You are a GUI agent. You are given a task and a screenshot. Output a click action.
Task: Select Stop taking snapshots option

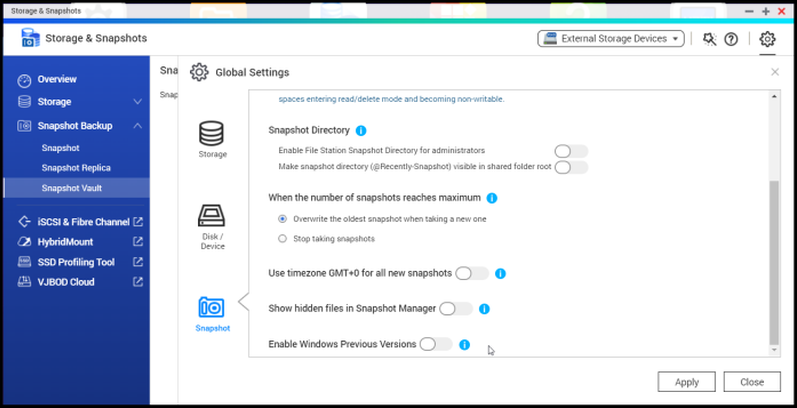[283, 238]
